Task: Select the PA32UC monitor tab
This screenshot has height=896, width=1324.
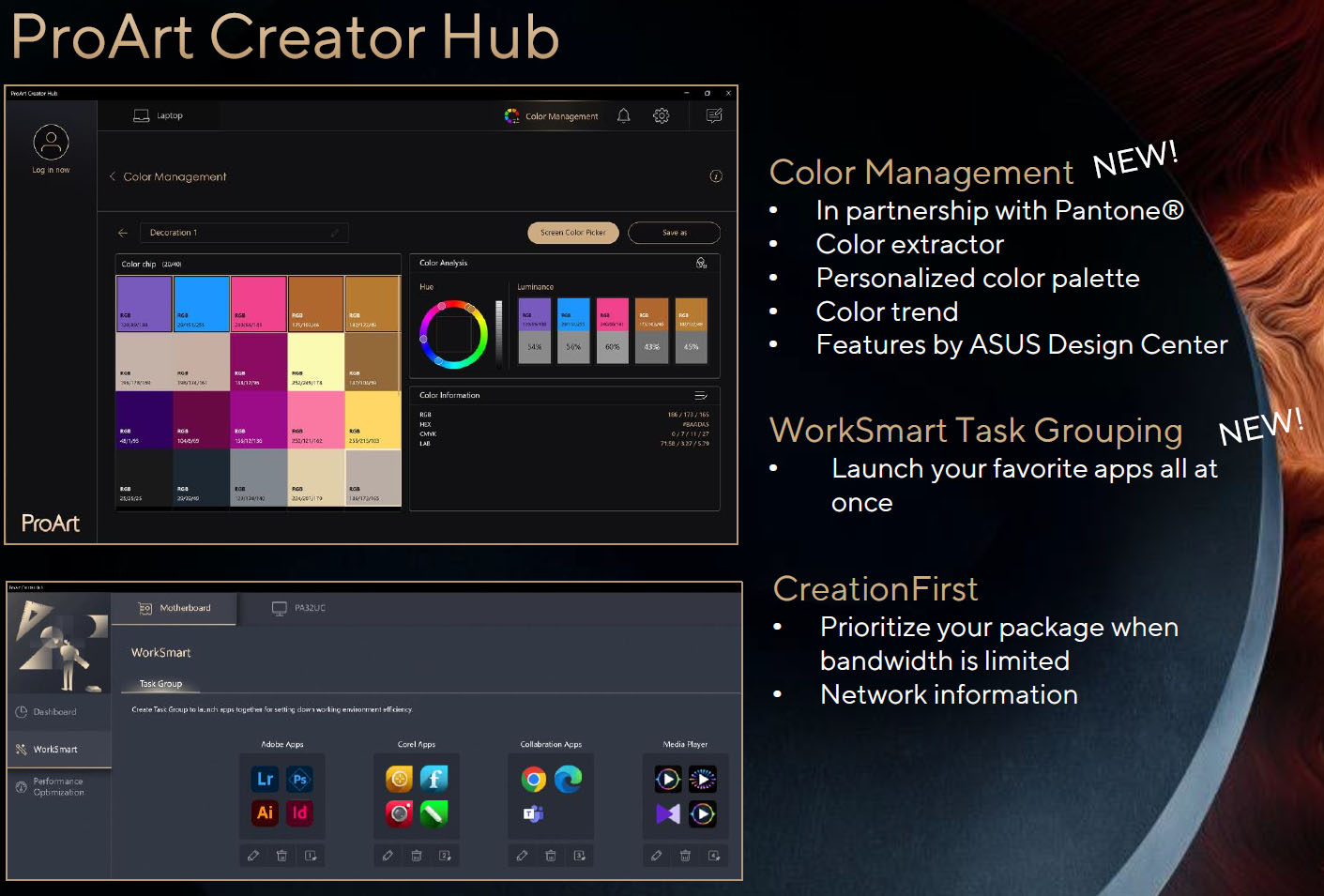Action: (298, 608)
